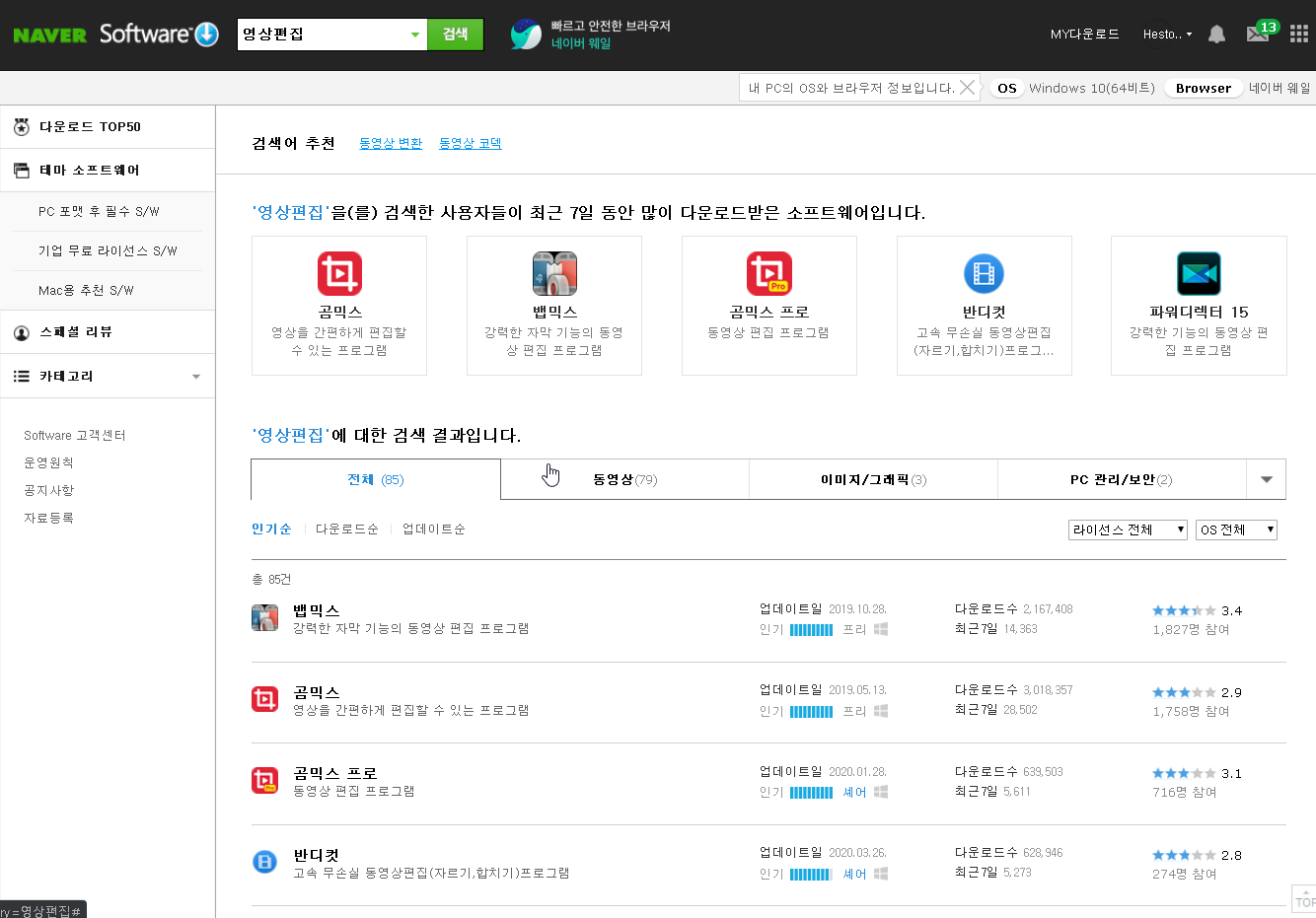Click the Browser label in info bar
1316x918 pixels.
tap(1204, 88)
